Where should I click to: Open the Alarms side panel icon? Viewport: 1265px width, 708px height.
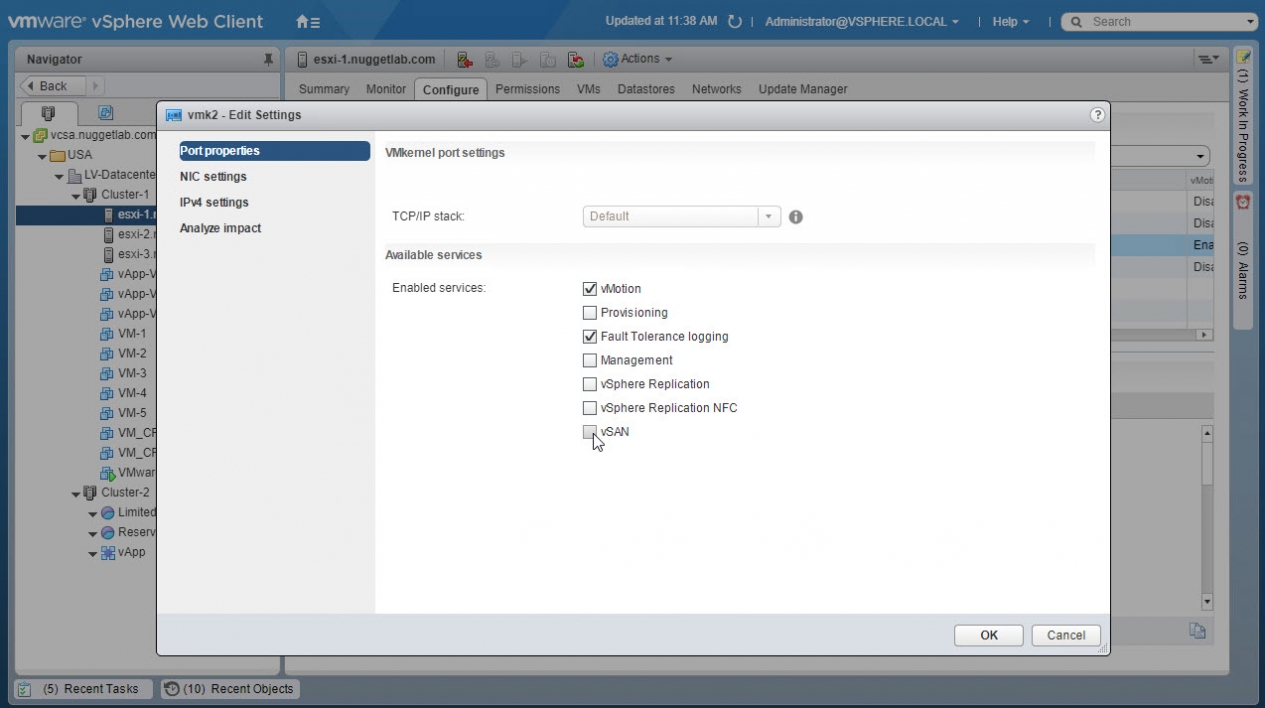(1243, 201)
